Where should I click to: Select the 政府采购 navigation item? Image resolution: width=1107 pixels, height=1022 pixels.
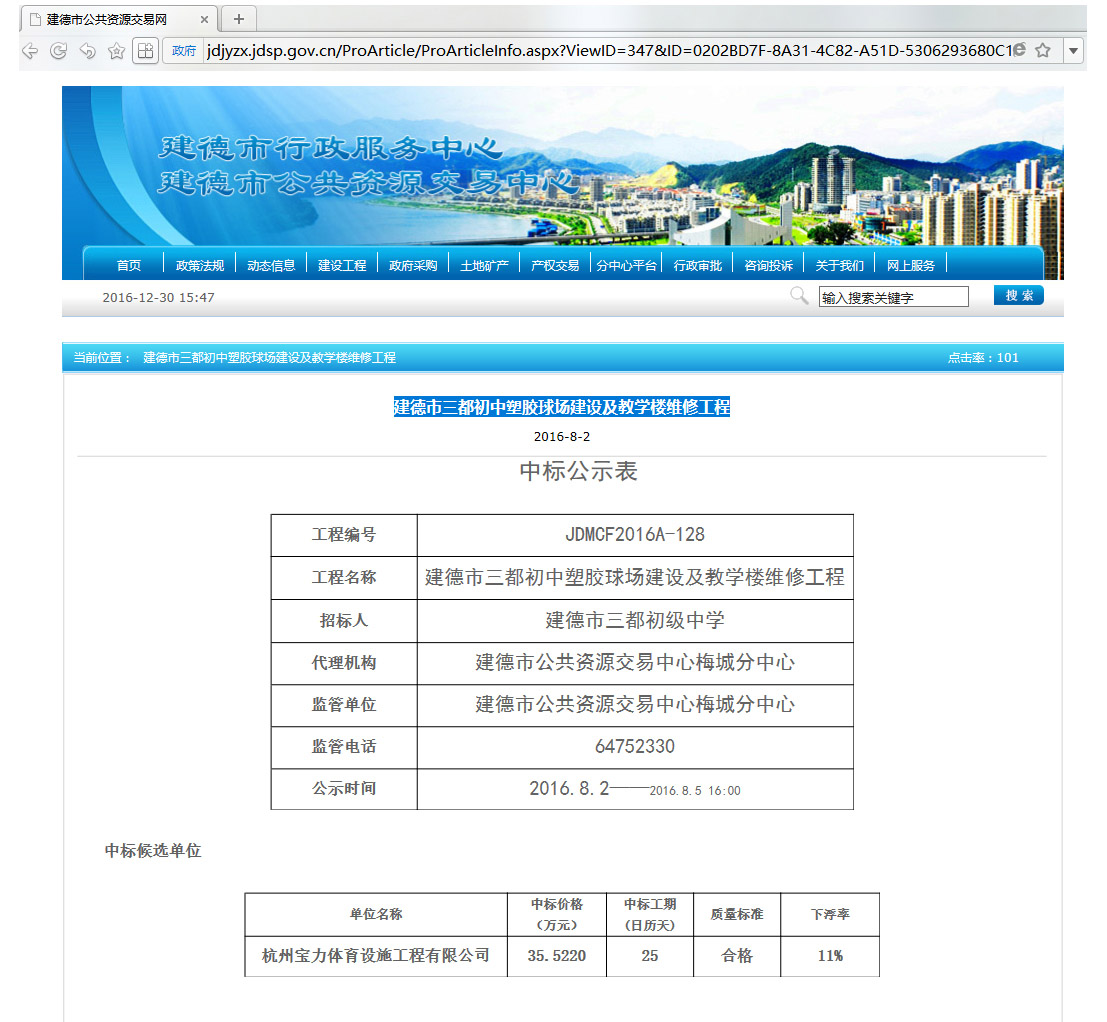413,265
